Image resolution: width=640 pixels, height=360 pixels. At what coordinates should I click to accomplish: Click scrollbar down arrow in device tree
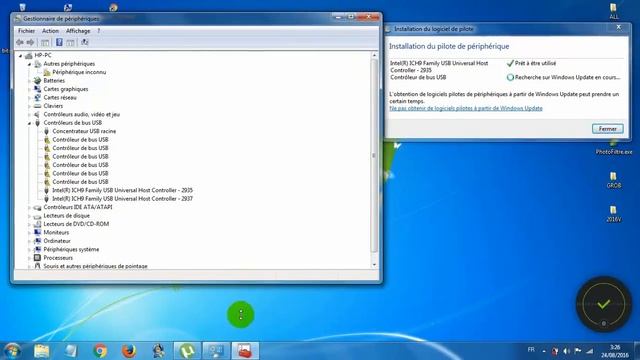(x=374, y=265)
